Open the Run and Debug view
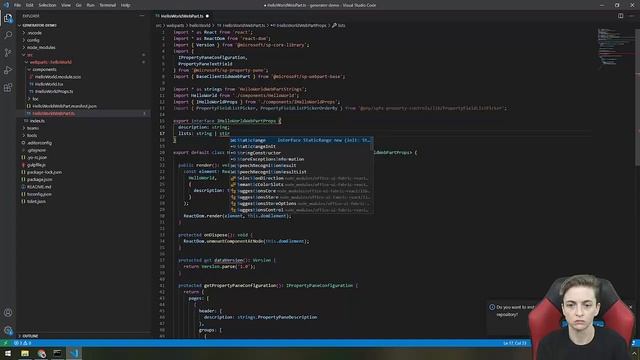The image size is (640, 360). click(x=8, y=70)
